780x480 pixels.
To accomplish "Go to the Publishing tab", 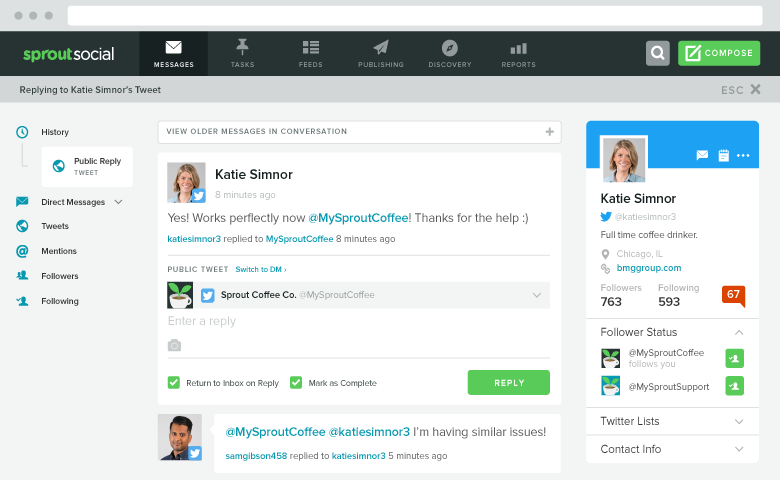I will [381, 54].
